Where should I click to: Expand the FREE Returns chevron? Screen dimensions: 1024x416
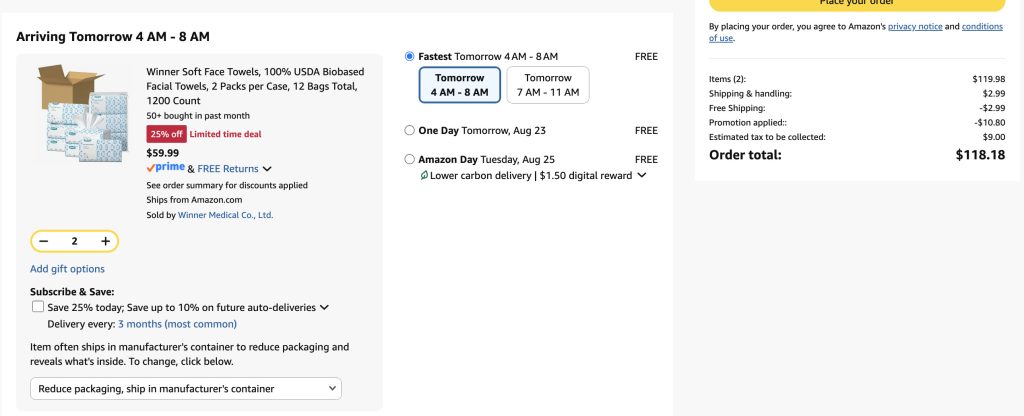(266, 169)
